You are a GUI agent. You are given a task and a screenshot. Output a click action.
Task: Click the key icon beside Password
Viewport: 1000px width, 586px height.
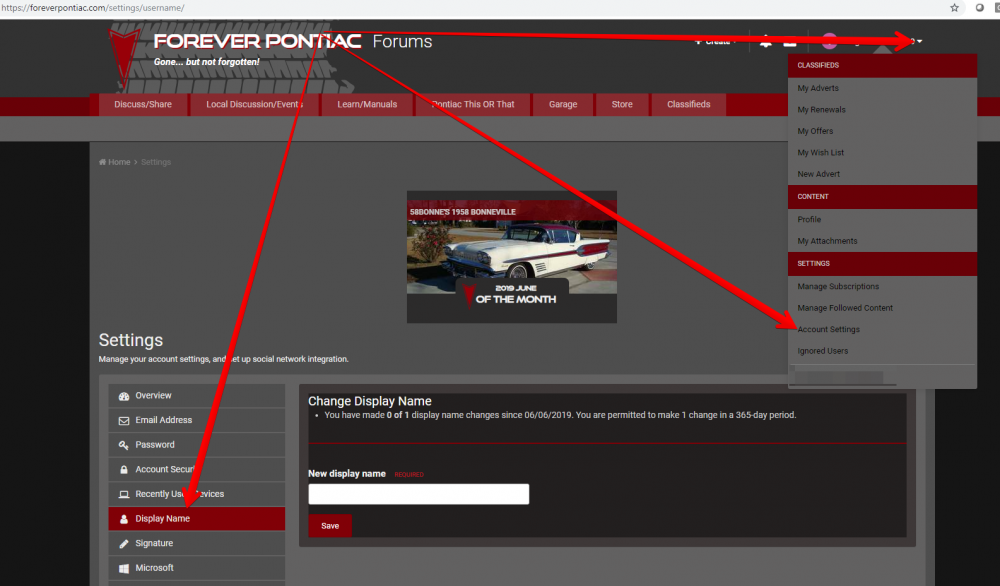[124, 445]
